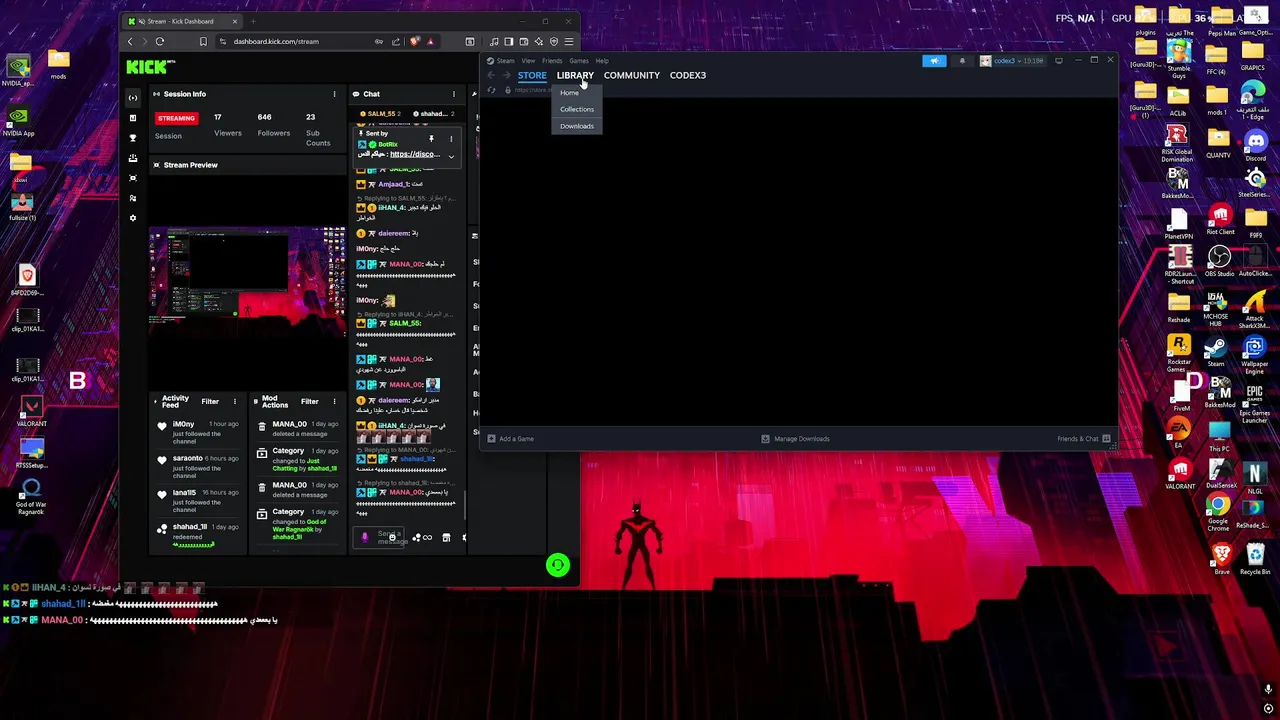The image size is (1280, 720).
Task: Click Filter in Activity Feed panel
Action: (x=210, y=402)
